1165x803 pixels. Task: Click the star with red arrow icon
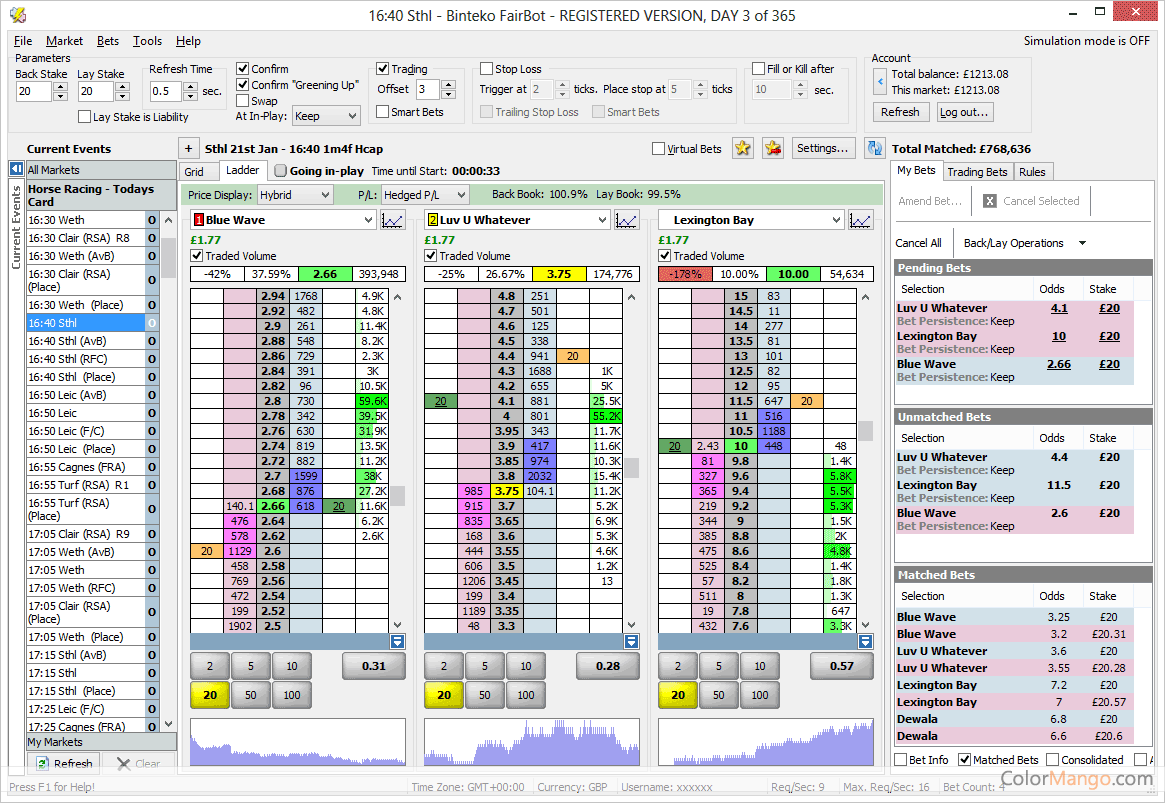pos(772,148)
